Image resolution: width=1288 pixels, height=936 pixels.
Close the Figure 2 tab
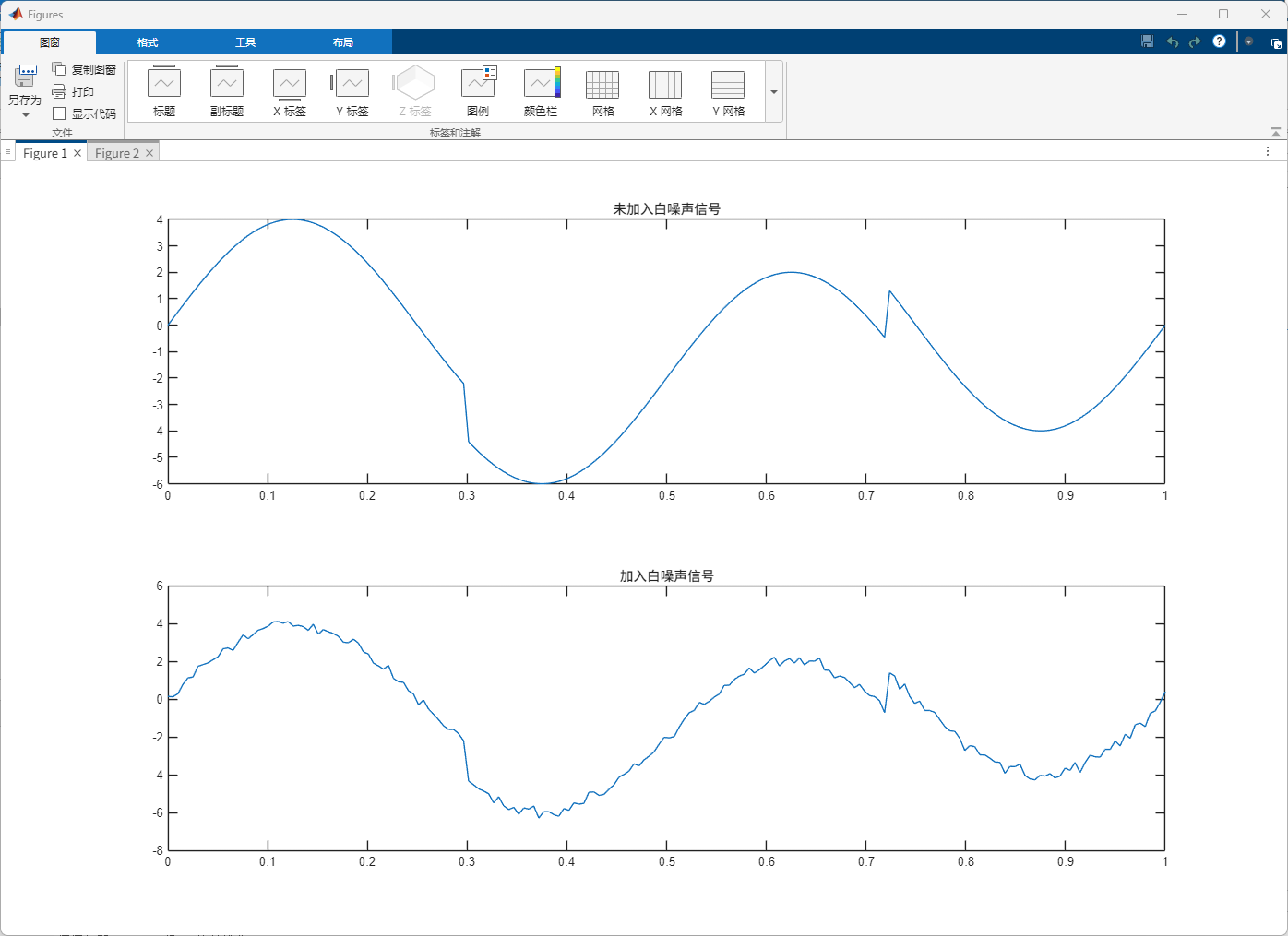(149, 153)
